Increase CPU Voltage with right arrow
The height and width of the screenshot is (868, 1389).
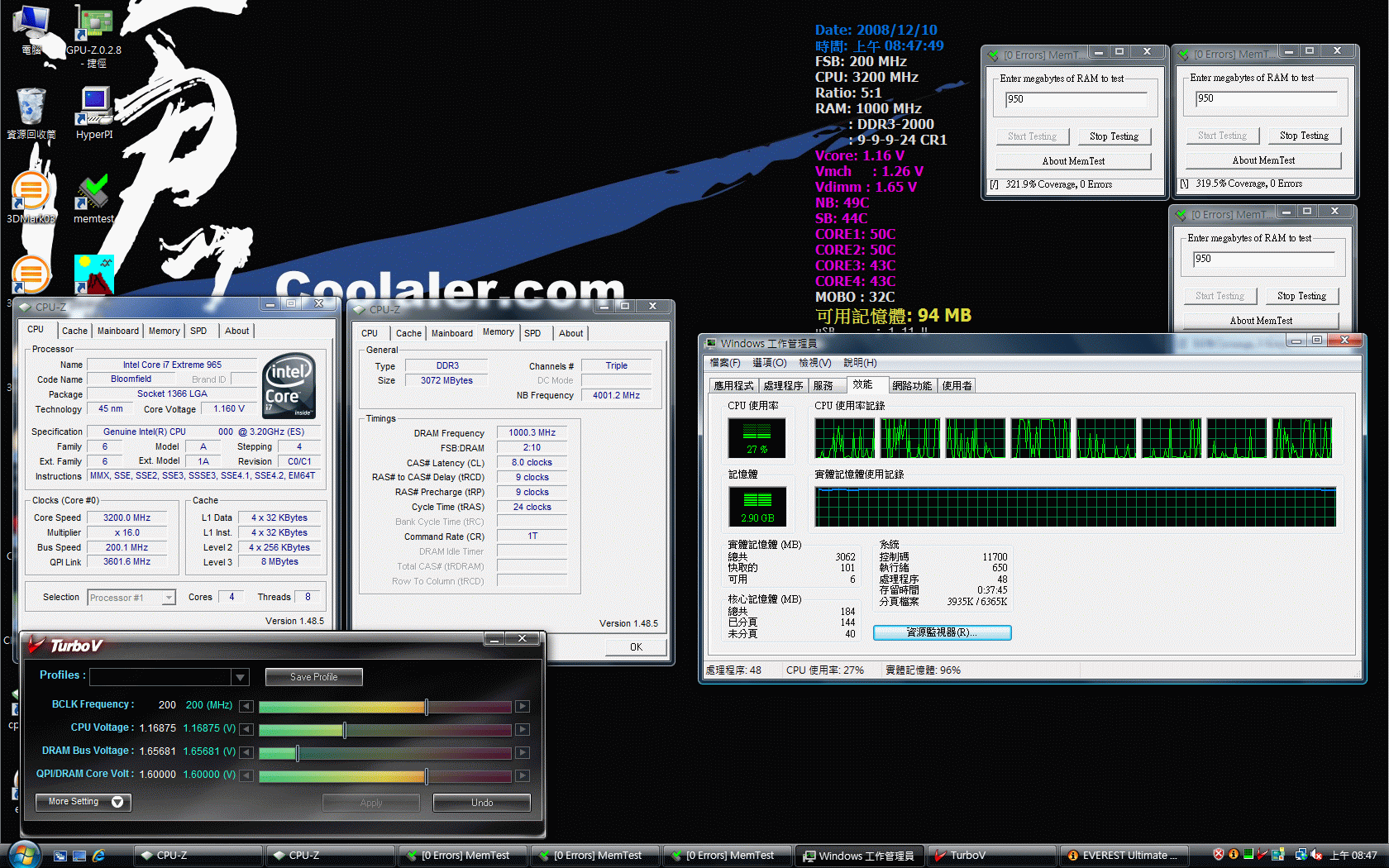pos(522,729)
